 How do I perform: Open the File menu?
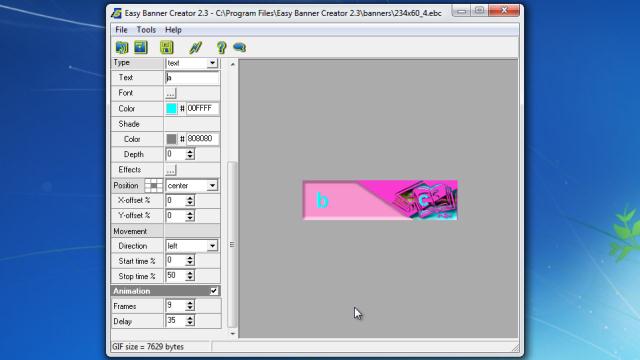pyautogui.click(x=121, y=30)
